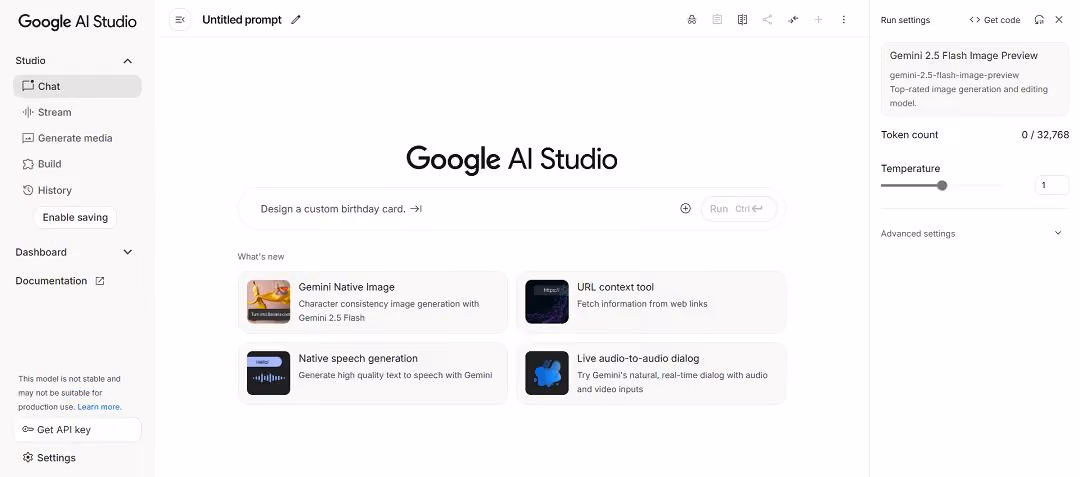Screen dimensions: 1080x477
Task: Open the three-dot more options menu
Action: click(x=844, y=20)
